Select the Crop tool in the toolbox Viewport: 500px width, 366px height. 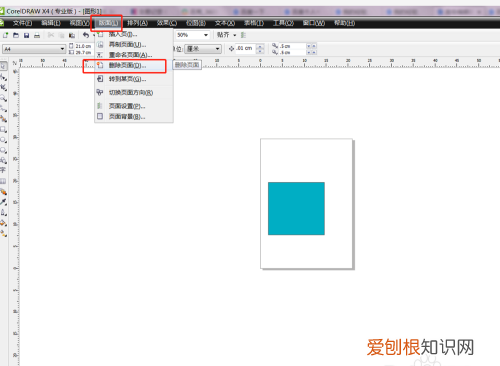3,88
